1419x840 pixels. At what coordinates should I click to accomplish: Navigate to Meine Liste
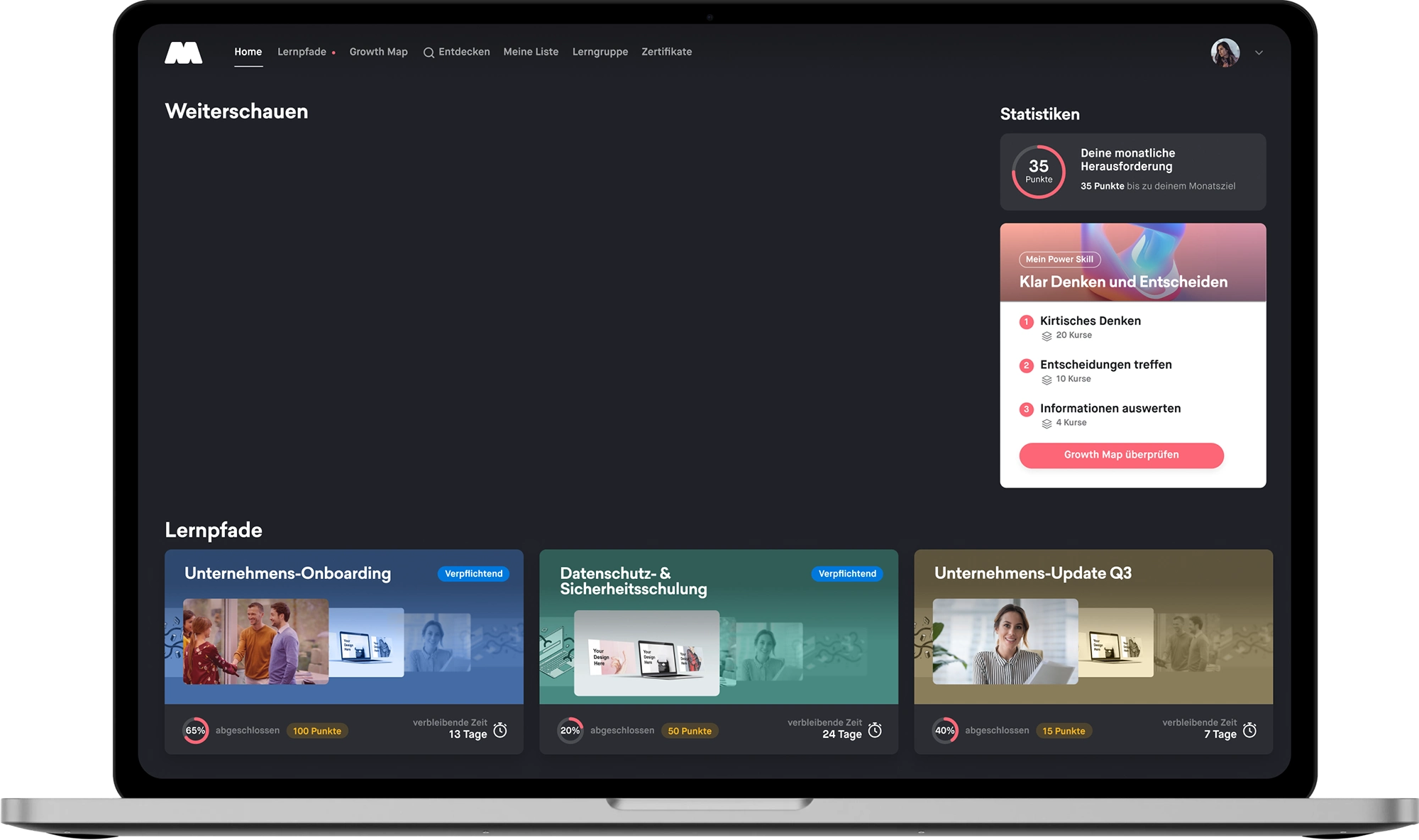coord(531,52)
